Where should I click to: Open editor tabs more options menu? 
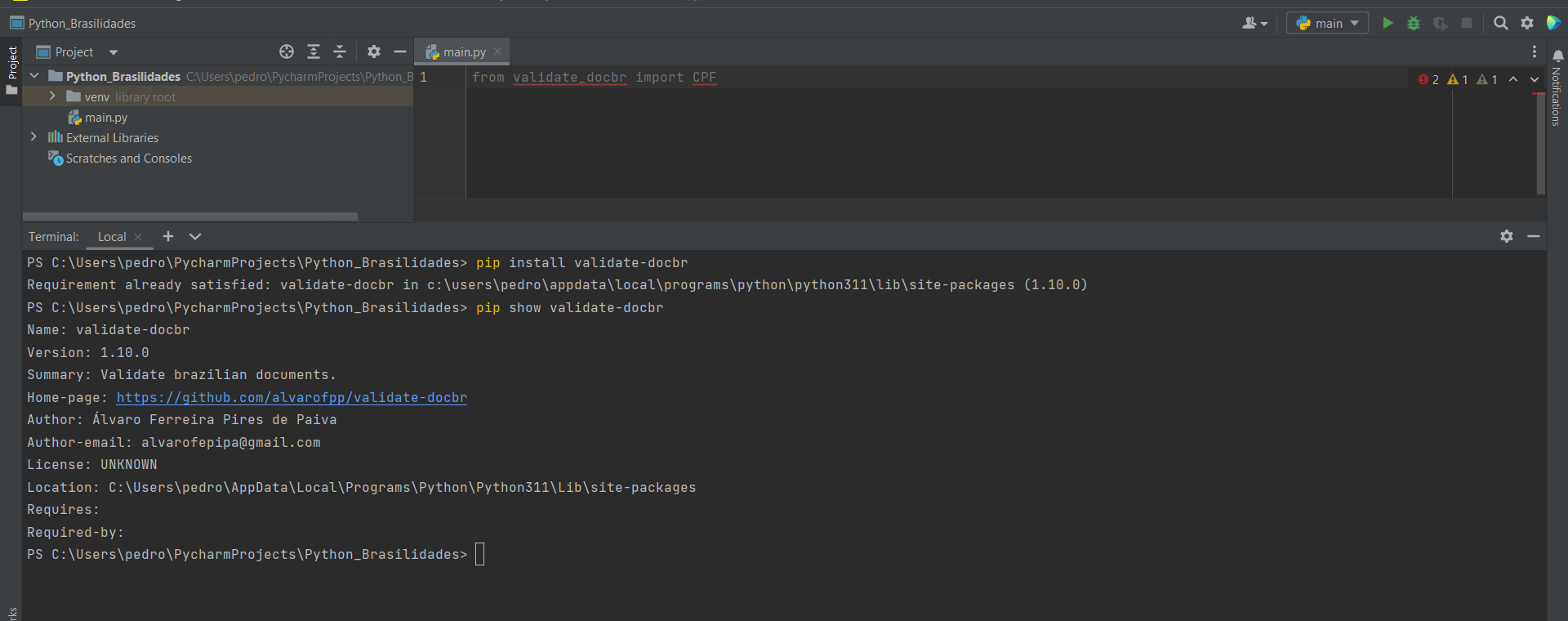[x=1535, y=51]
